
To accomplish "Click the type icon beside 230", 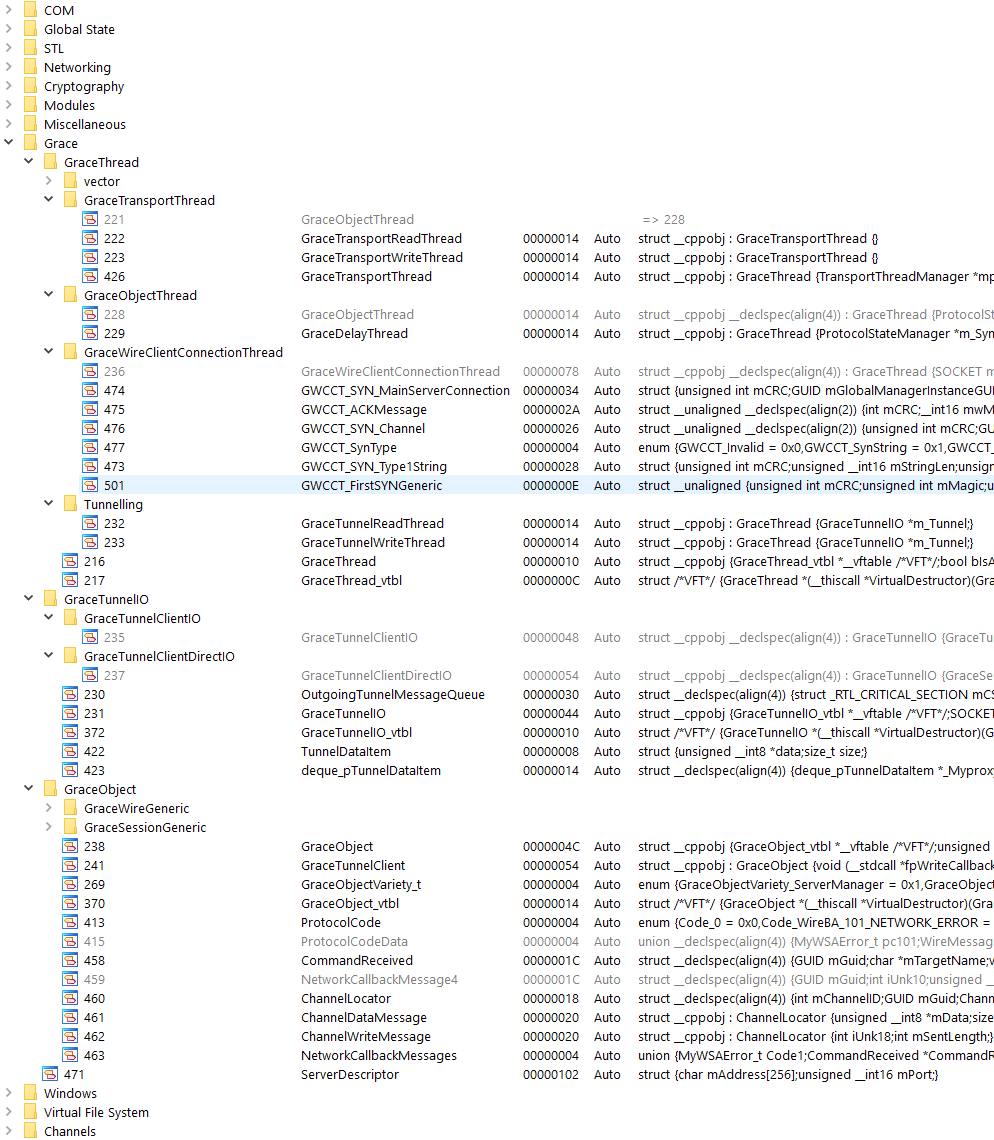I will (x=70, y=694).
